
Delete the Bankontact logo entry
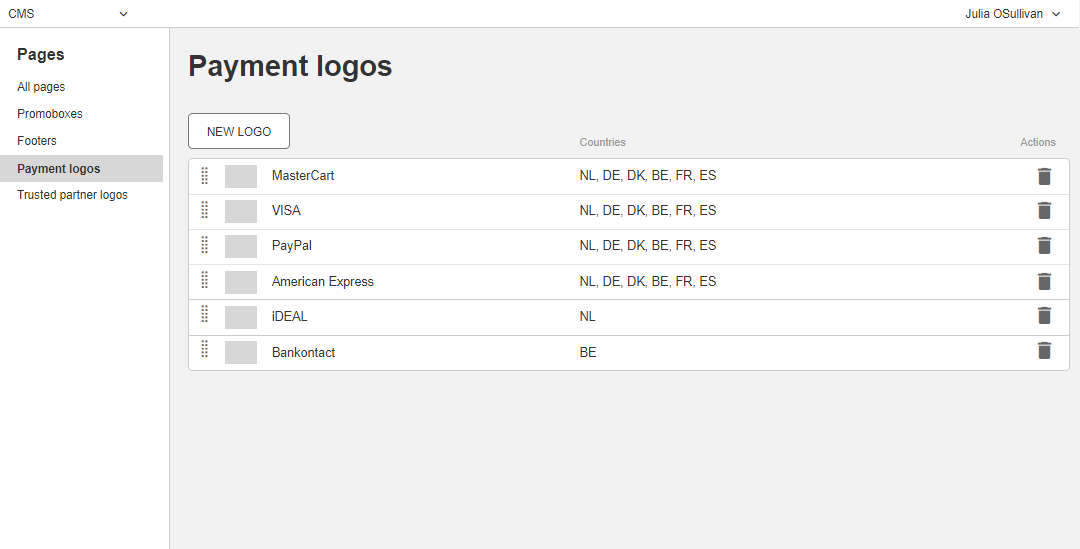click(1044, 351)
